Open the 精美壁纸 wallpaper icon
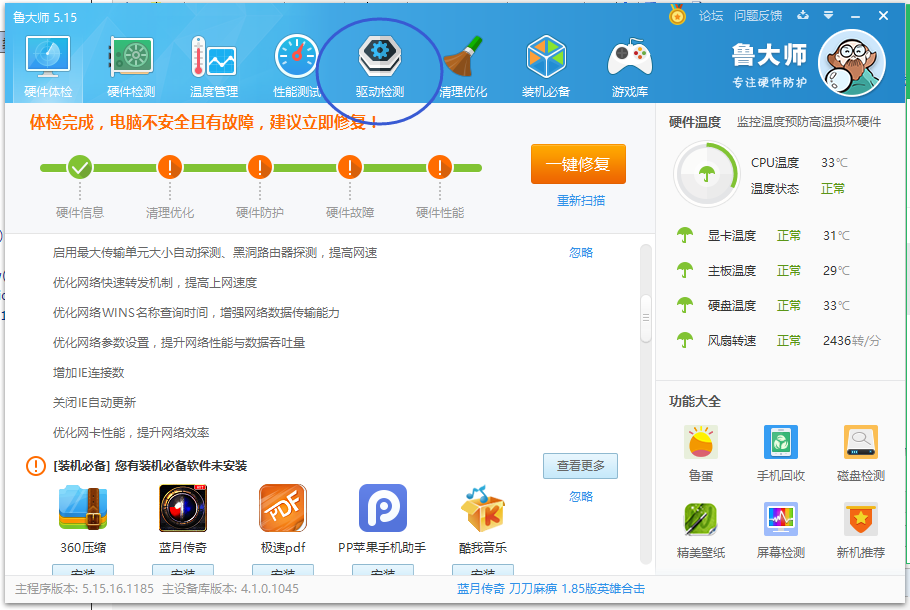Viewport: 910px width, 610px height. click(701, 519)
